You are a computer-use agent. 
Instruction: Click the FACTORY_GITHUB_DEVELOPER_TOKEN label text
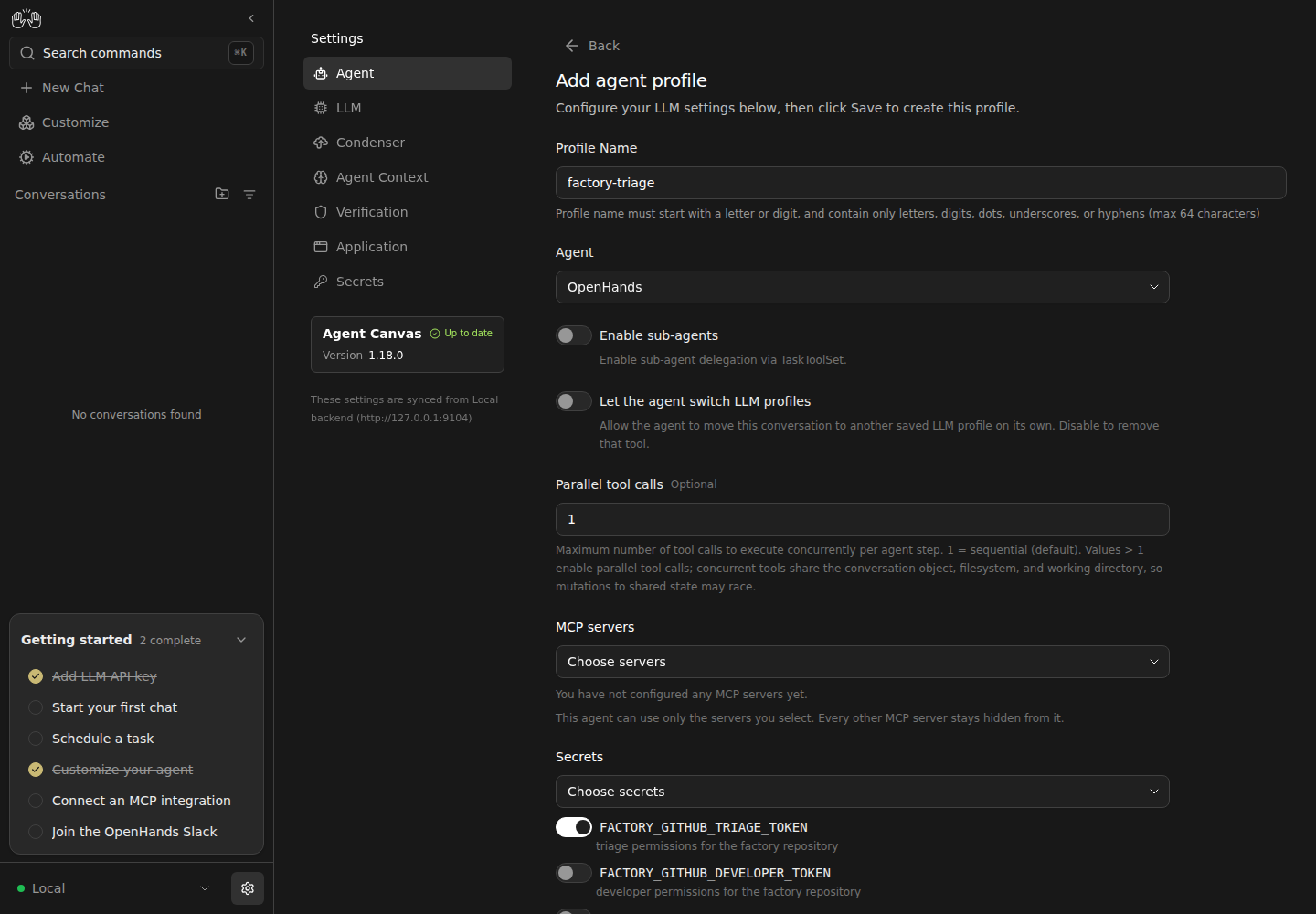point(715,873)
